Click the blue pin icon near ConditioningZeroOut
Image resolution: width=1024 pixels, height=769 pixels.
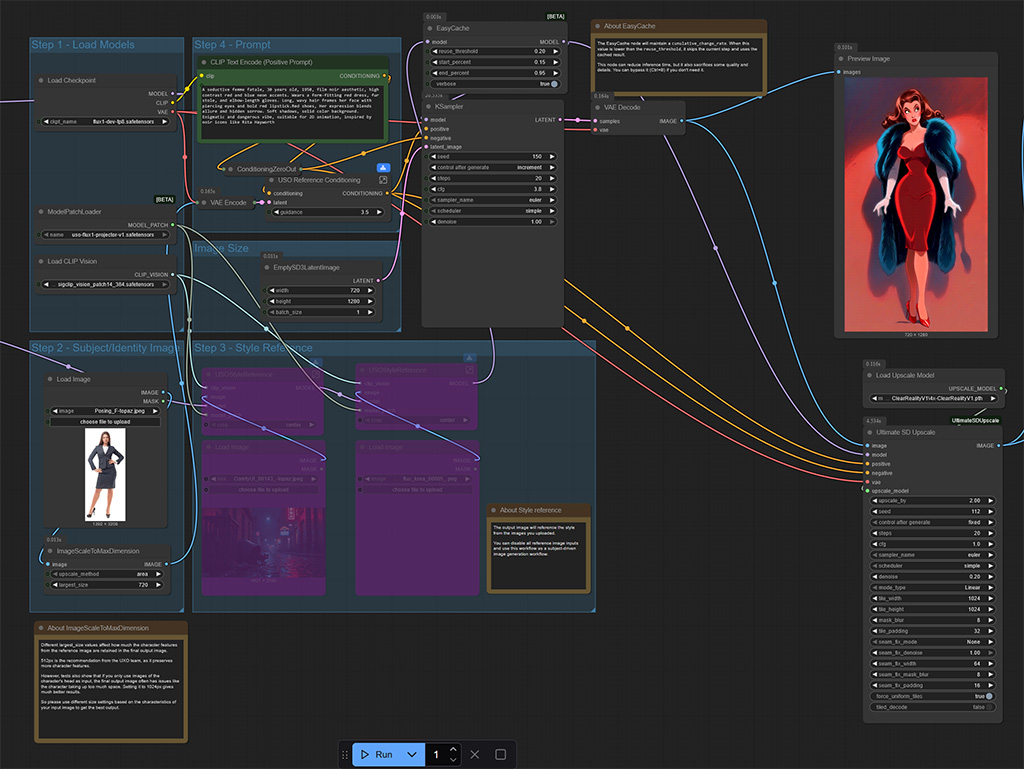pyautogui.click(x=382, y=168)
